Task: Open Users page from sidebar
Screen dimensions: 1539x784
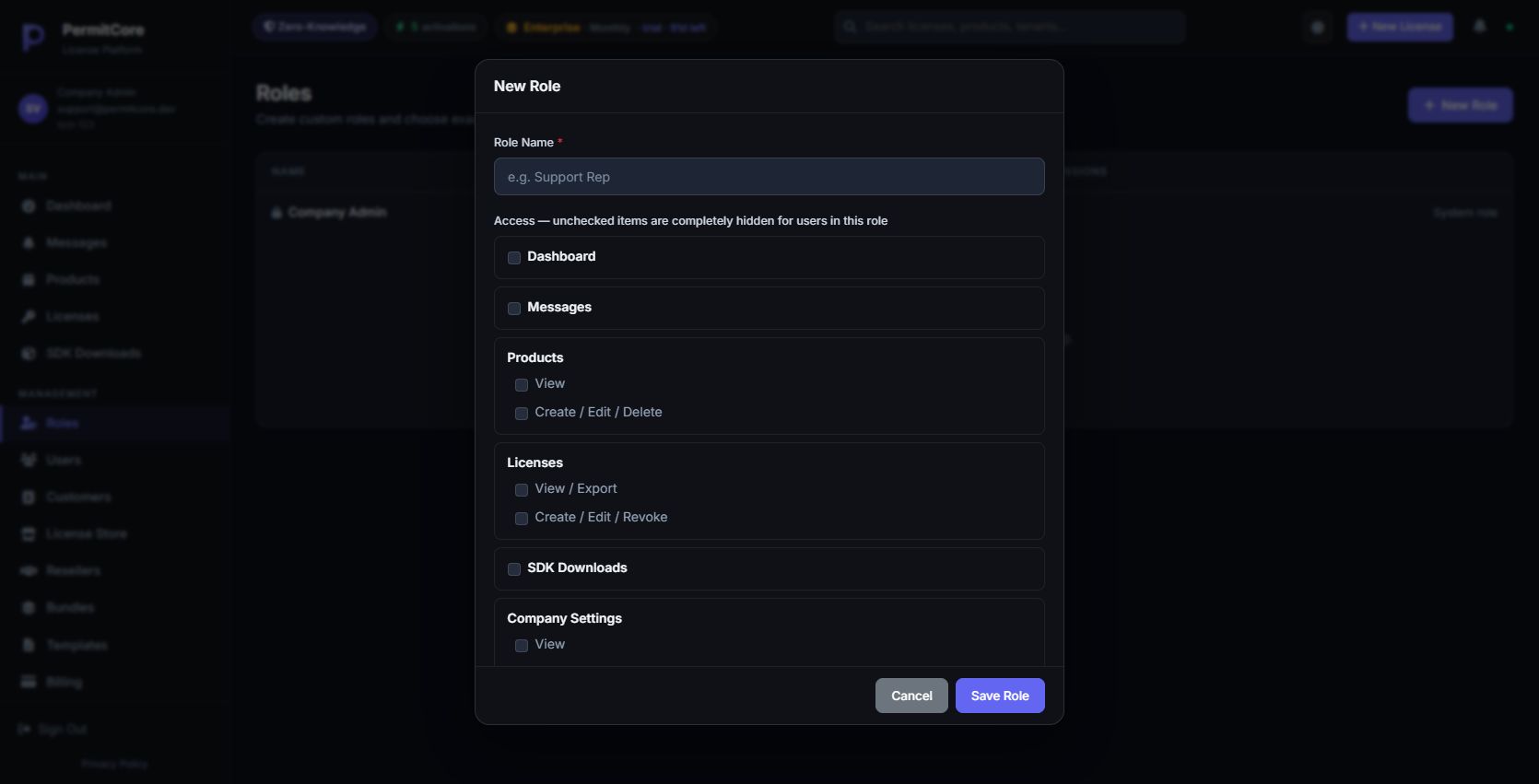Action: point(115,460)
